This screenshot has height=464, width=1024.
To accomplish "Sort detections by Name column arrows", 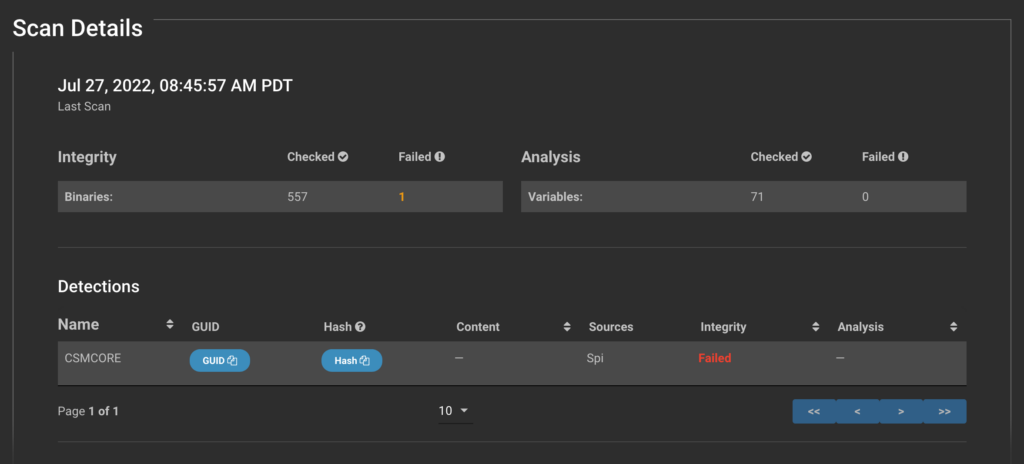I will pyautogui.click(x=170, y=324).
